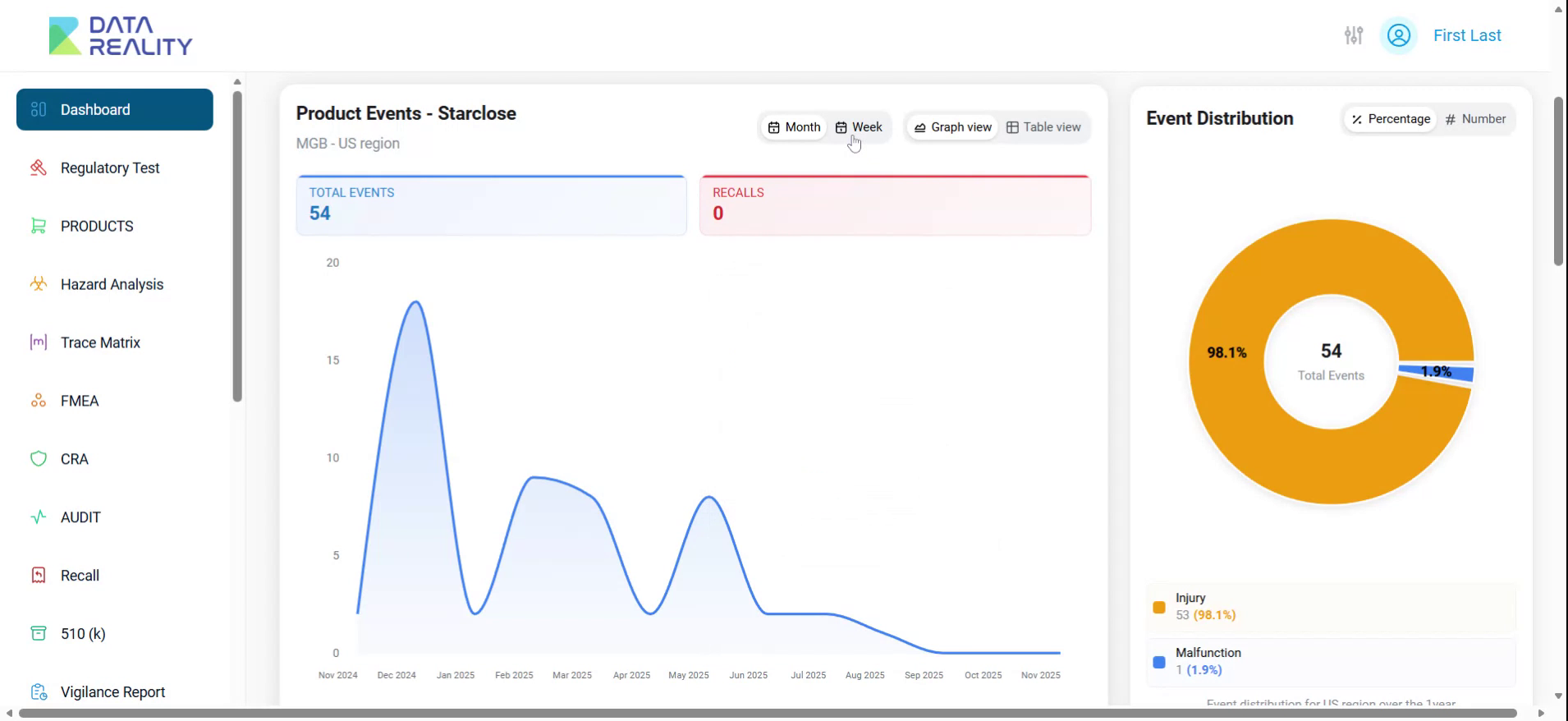Click the PRODUCTS cart icon

pyautogui.click(x=38, y=226)
